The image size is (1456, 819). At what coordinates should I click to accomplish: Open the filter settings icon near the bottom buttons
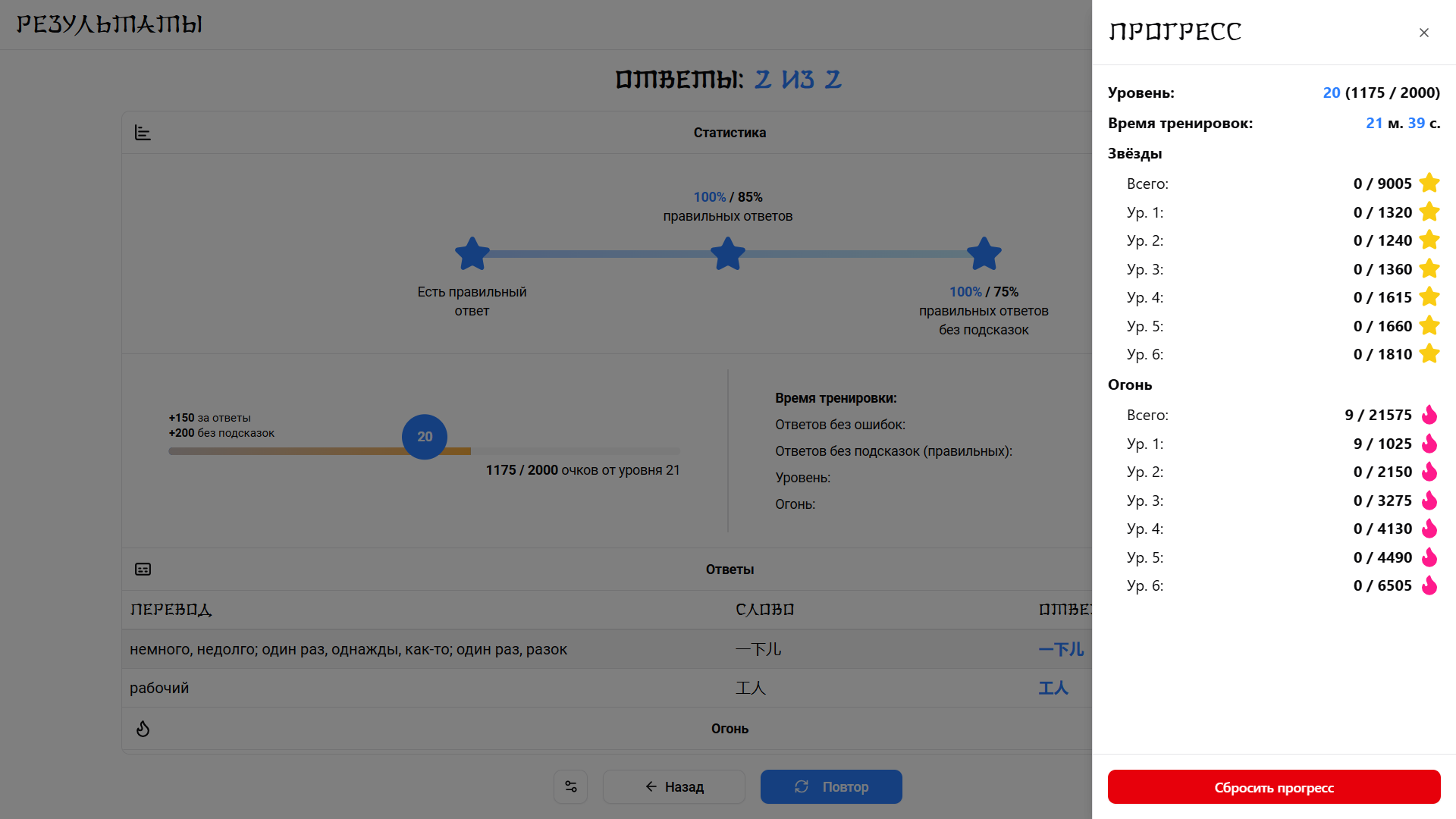pos(571,786)
